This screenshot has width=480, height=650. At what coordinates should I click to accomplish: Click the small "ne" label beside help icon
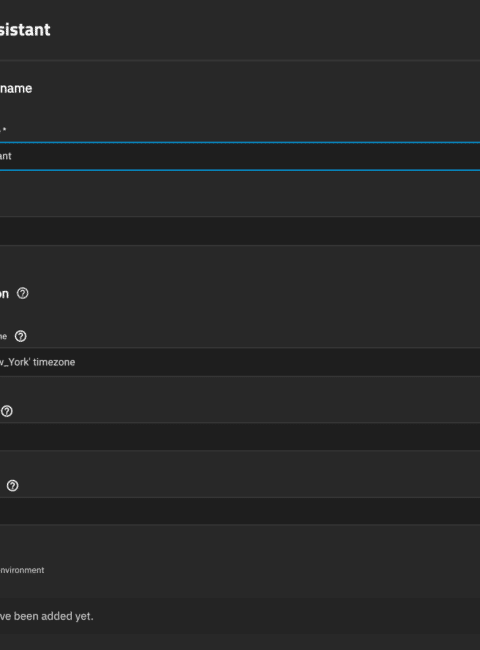tap(3, 337)
